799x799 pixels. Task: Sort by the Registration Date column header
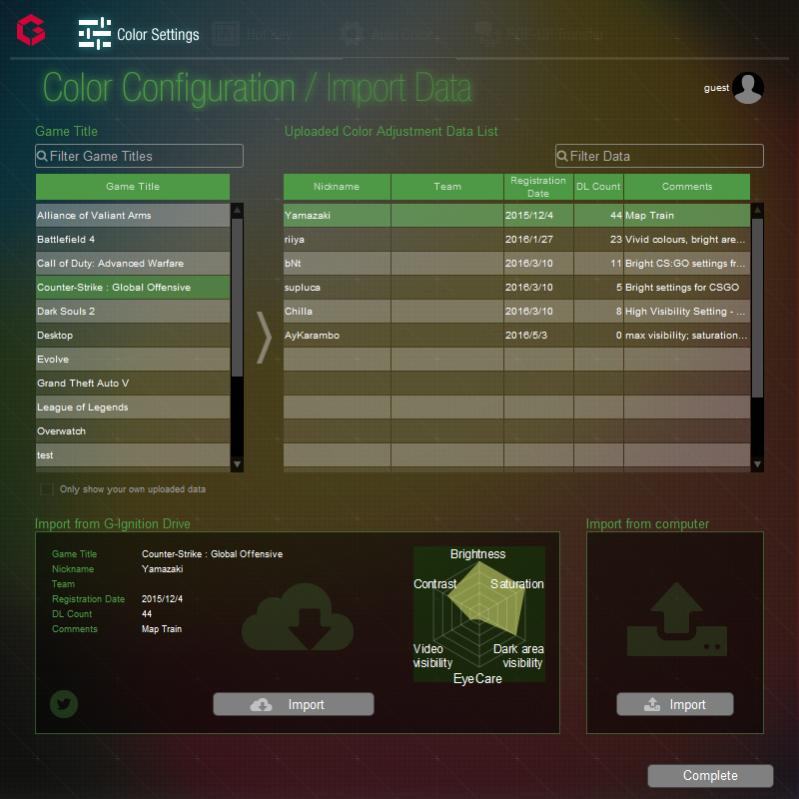538,187
